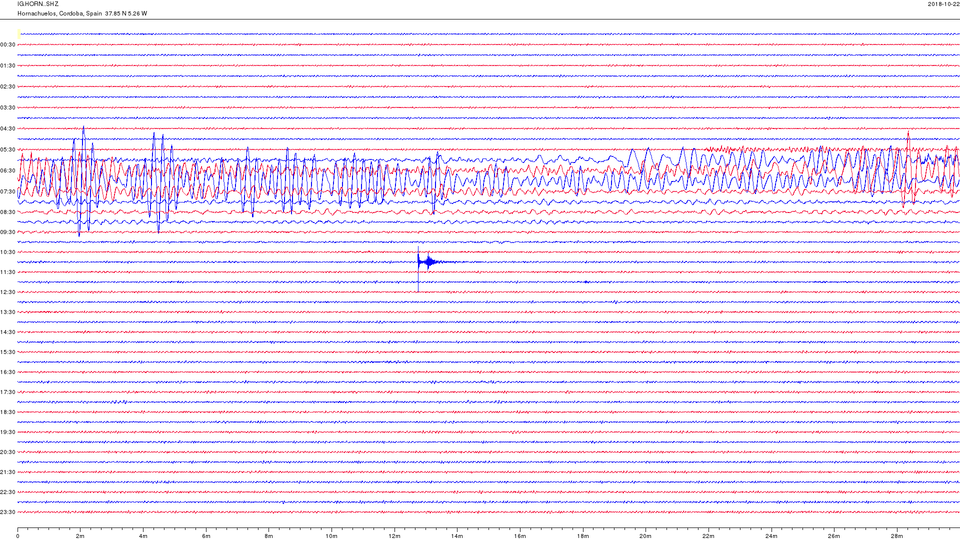
Task: Click the 4m tick on the minute axis
Action: [143, 536]
